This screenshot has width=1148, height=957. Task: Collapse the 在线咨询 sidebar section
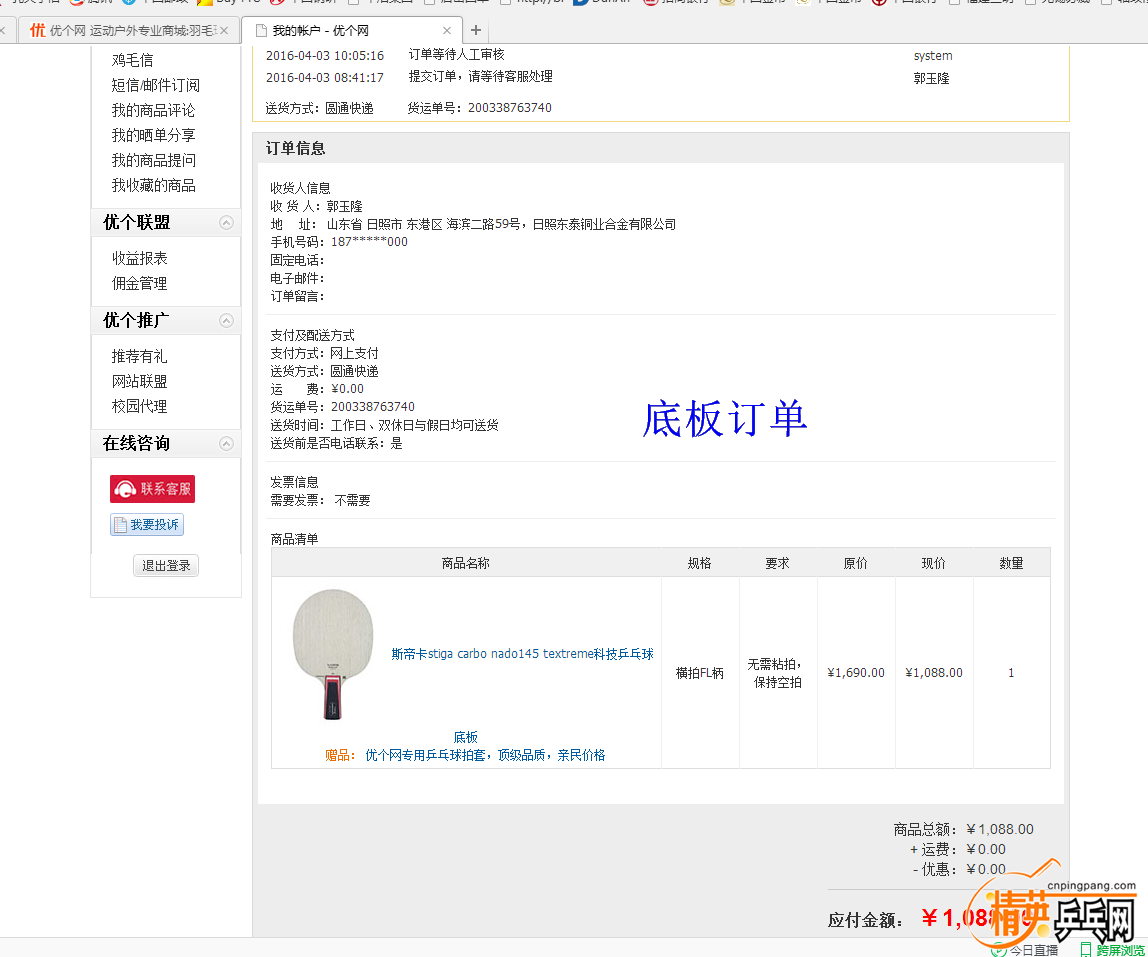pos(226,444)
